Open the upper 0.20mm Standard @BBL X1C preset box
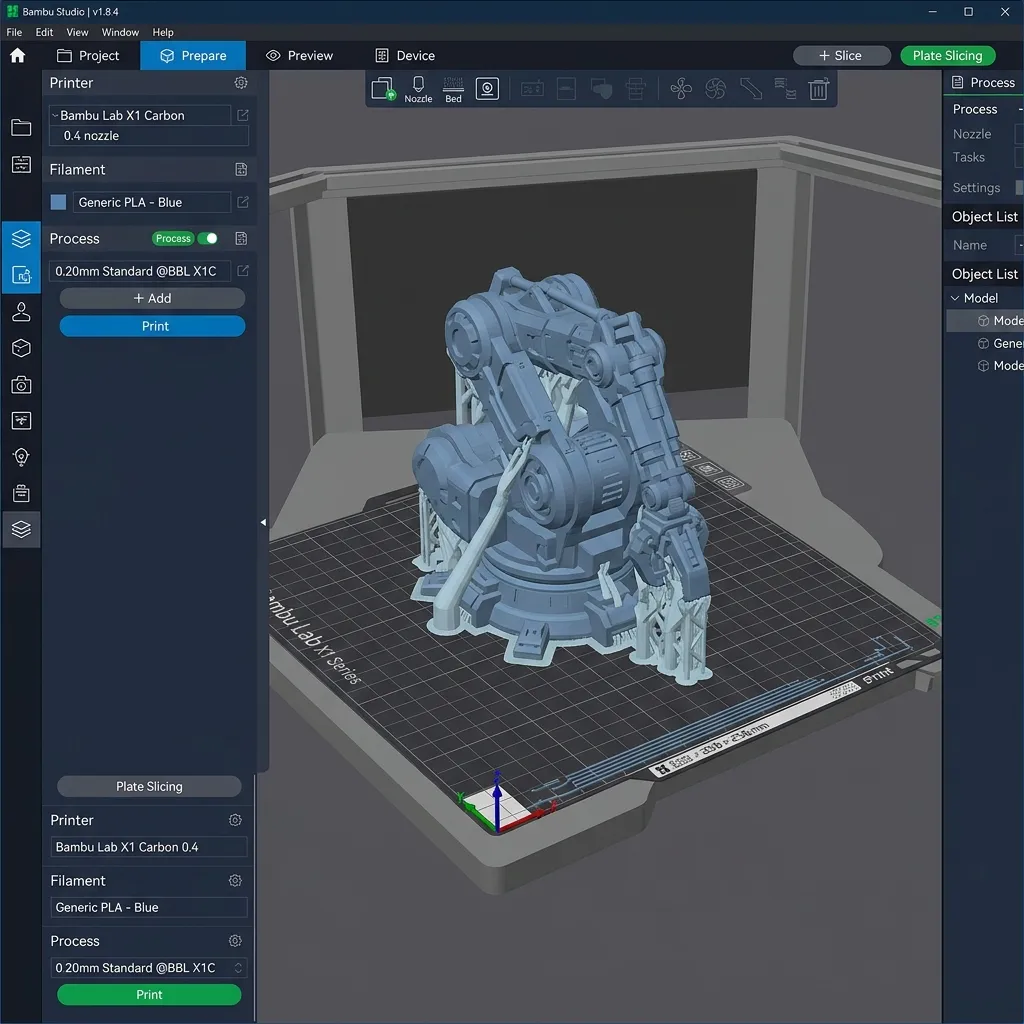 140,271
